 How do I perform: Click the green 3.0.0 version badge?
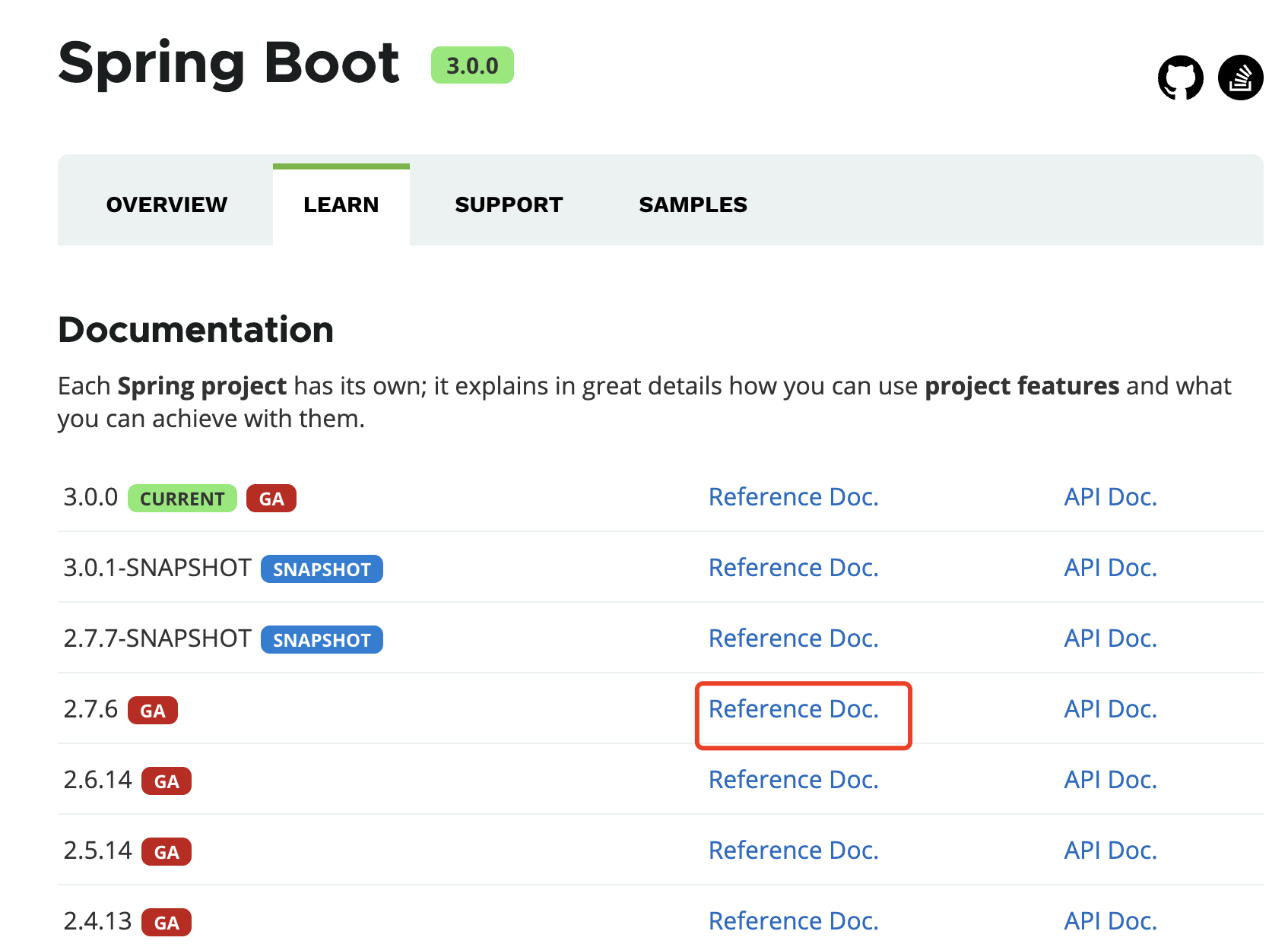pyautogui.click(x=472, y=65)
